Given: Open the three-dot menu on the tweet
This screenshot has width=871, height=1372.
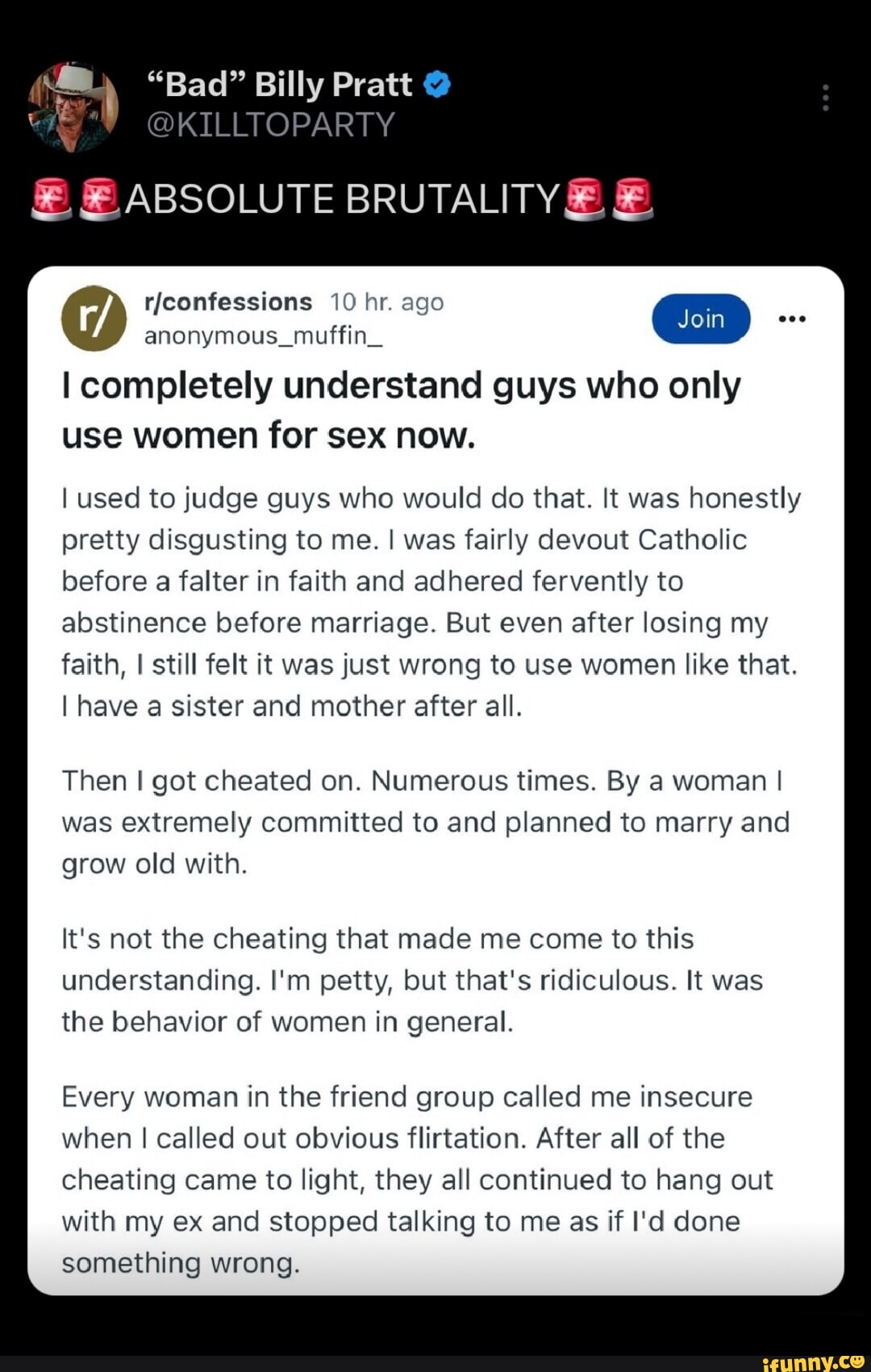Looking at the screenshot, I should point(825,97).
